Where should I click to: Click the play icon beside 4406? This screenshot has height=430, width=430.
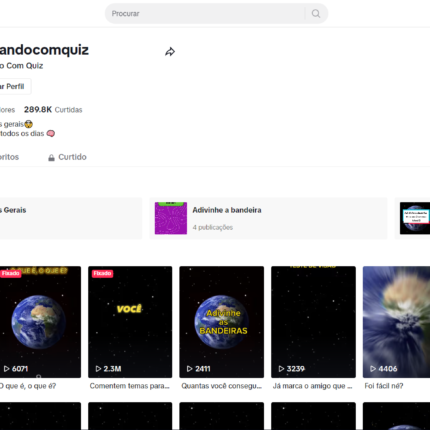373,369
